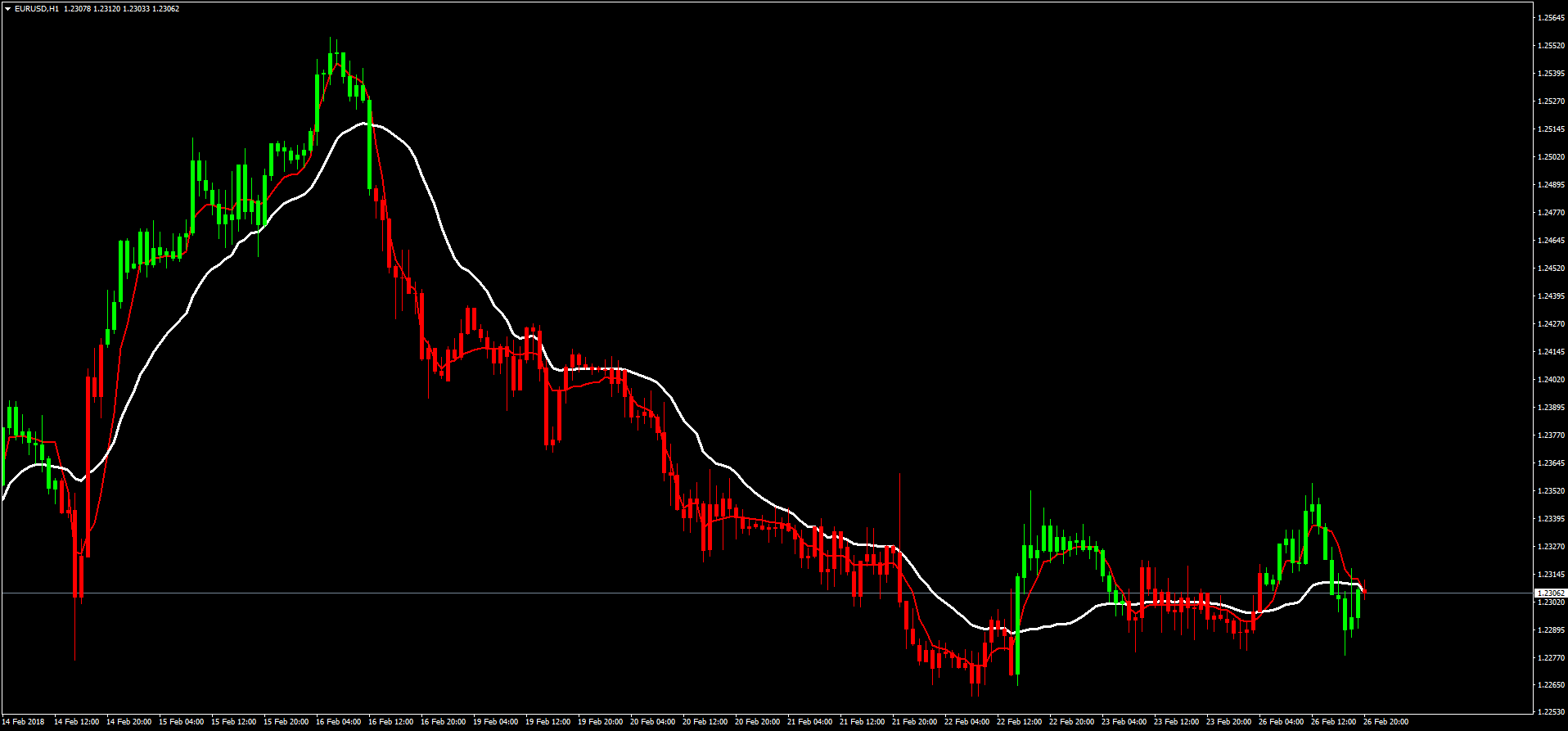Click the 23 Feb 12:00 time label
This screenshot has width=1568, height=731.
(x=1176, y=722)
